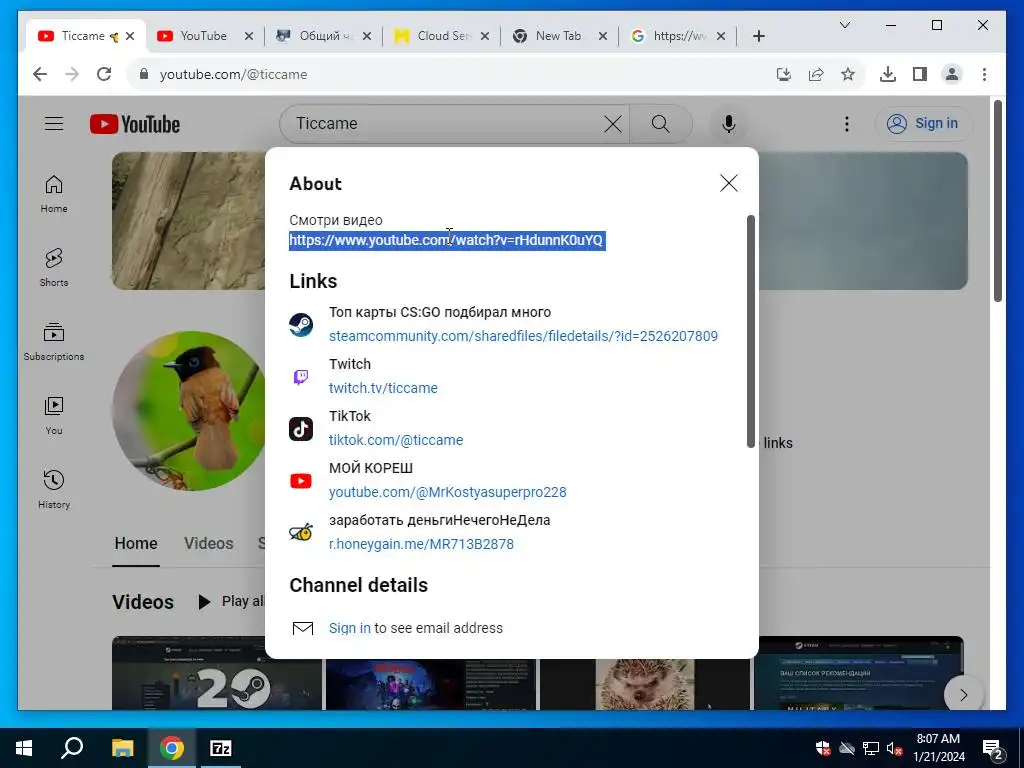
Task: Select the channel Videos tab
Action: click(208, 543)
